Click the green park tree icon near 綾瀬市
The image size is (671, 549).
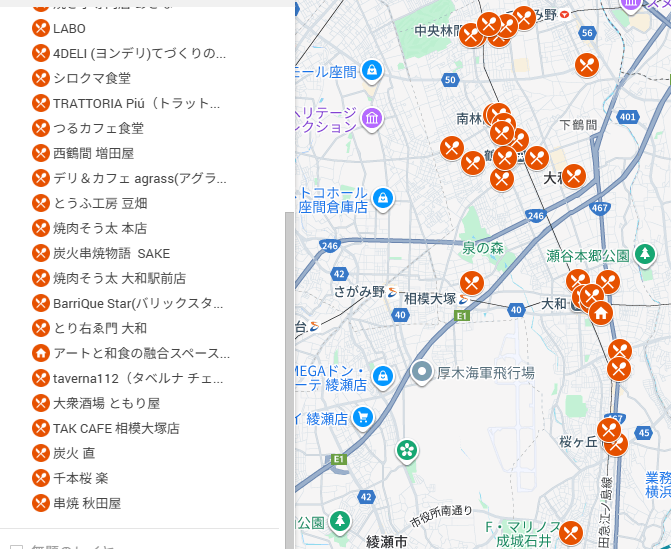tap(340, 521)
